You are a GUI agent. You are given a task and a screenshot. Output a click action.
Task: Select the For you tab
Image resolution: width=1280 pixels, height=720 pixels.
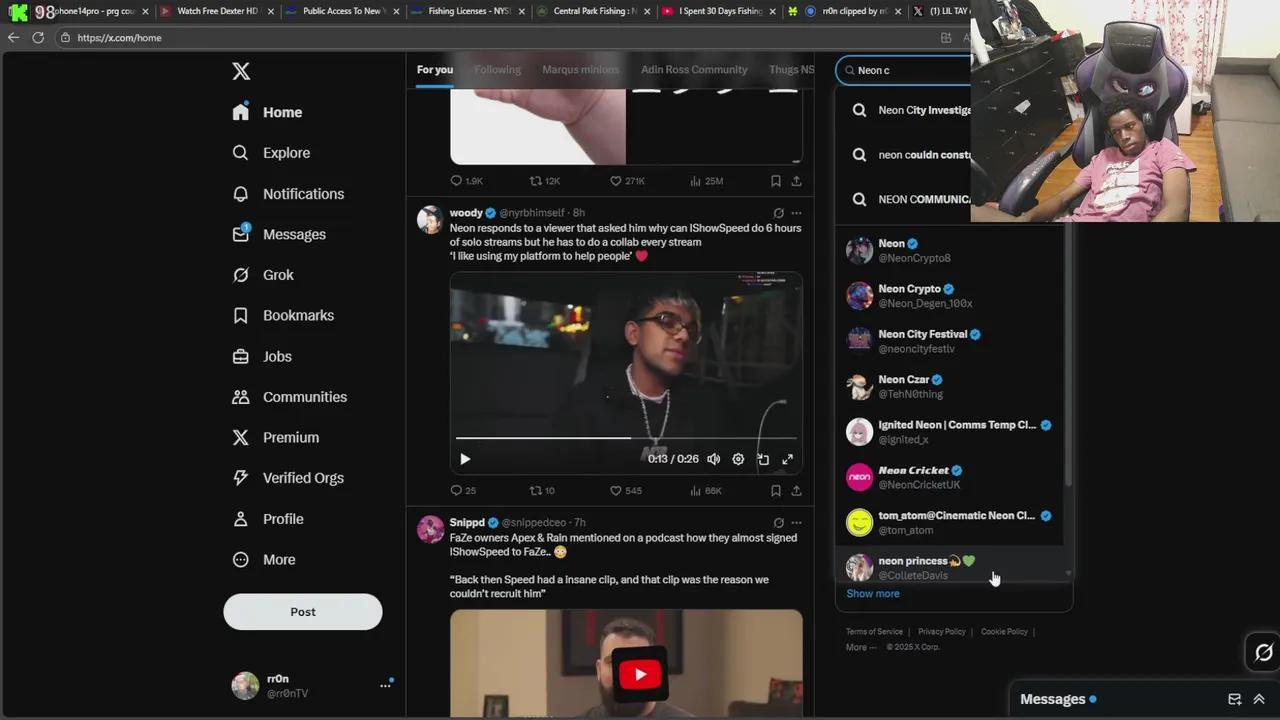tap(435, 70)
